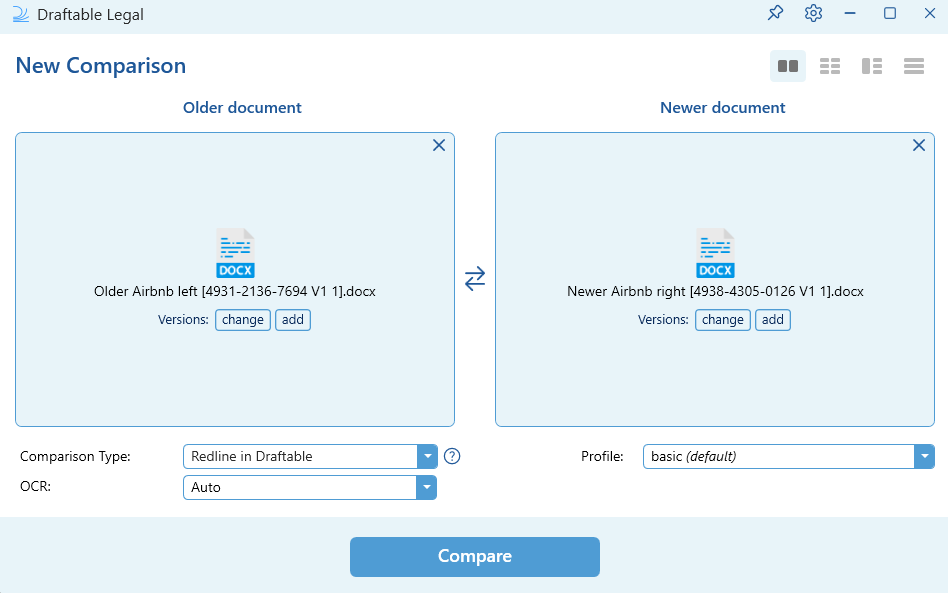This screenshot has height=593, width=948.
Task: Click the 'Newer document' heading
Action: tap(722, 108)
